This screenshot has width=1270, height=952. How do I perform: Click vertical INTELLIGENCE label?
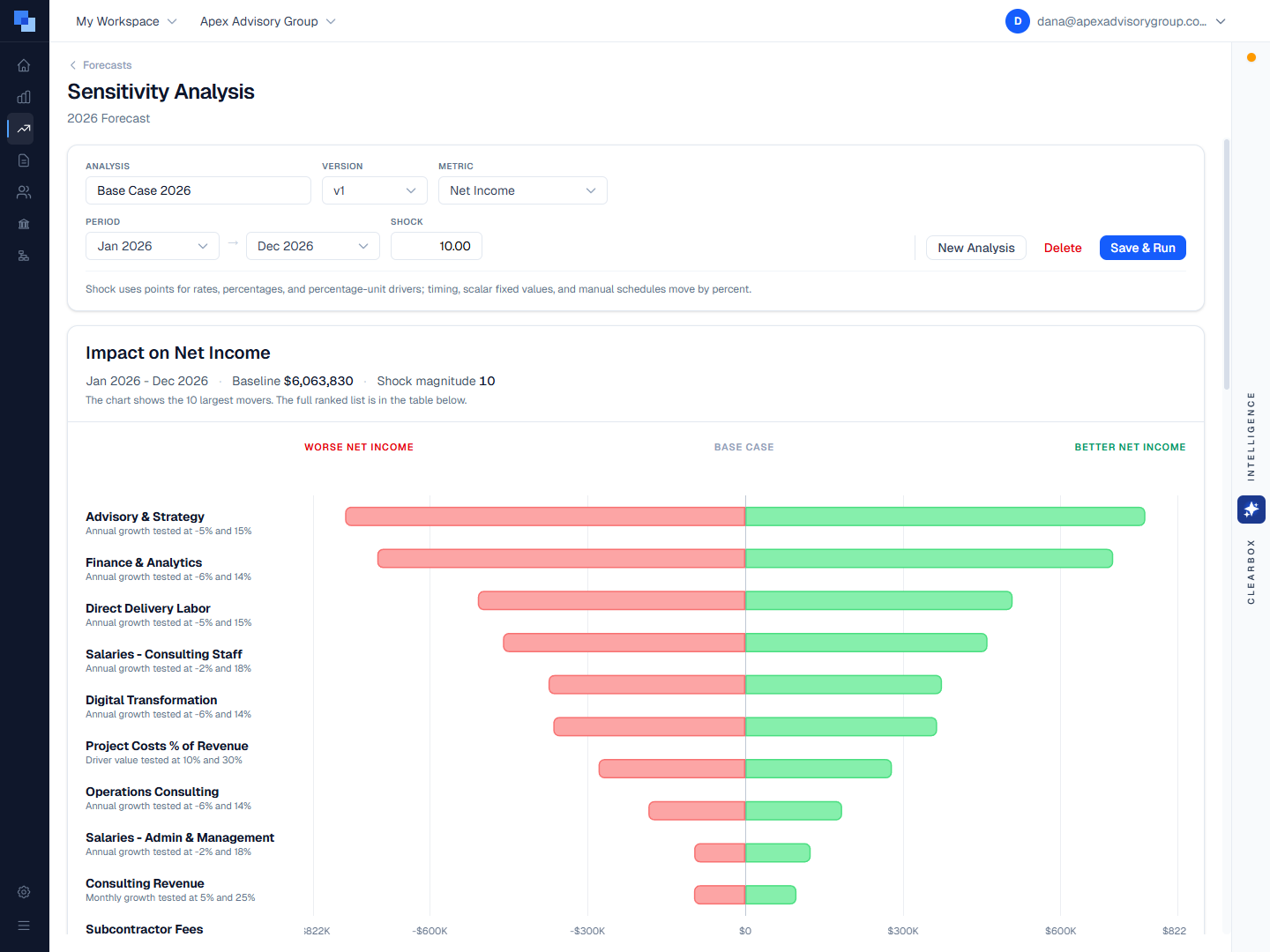click(x=1251, y=436)
